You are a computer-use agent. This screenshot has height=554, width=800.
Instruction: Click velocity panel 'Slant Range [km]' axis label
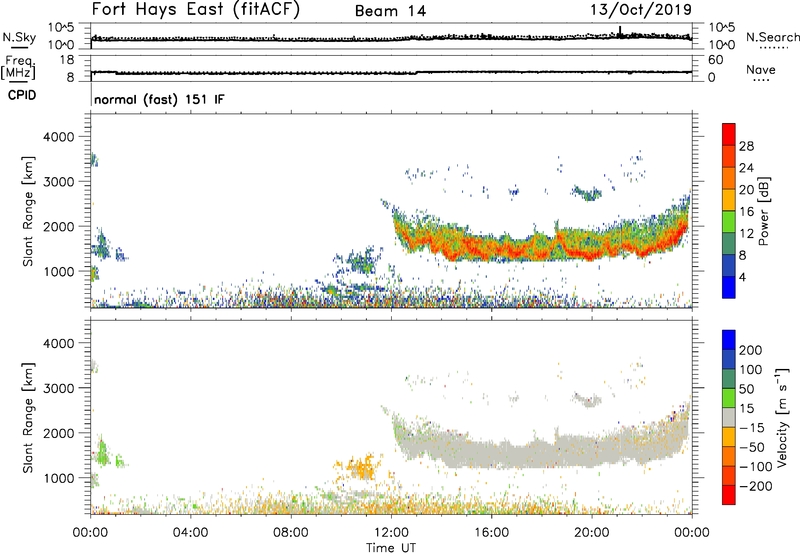click(x=28, y=418)
